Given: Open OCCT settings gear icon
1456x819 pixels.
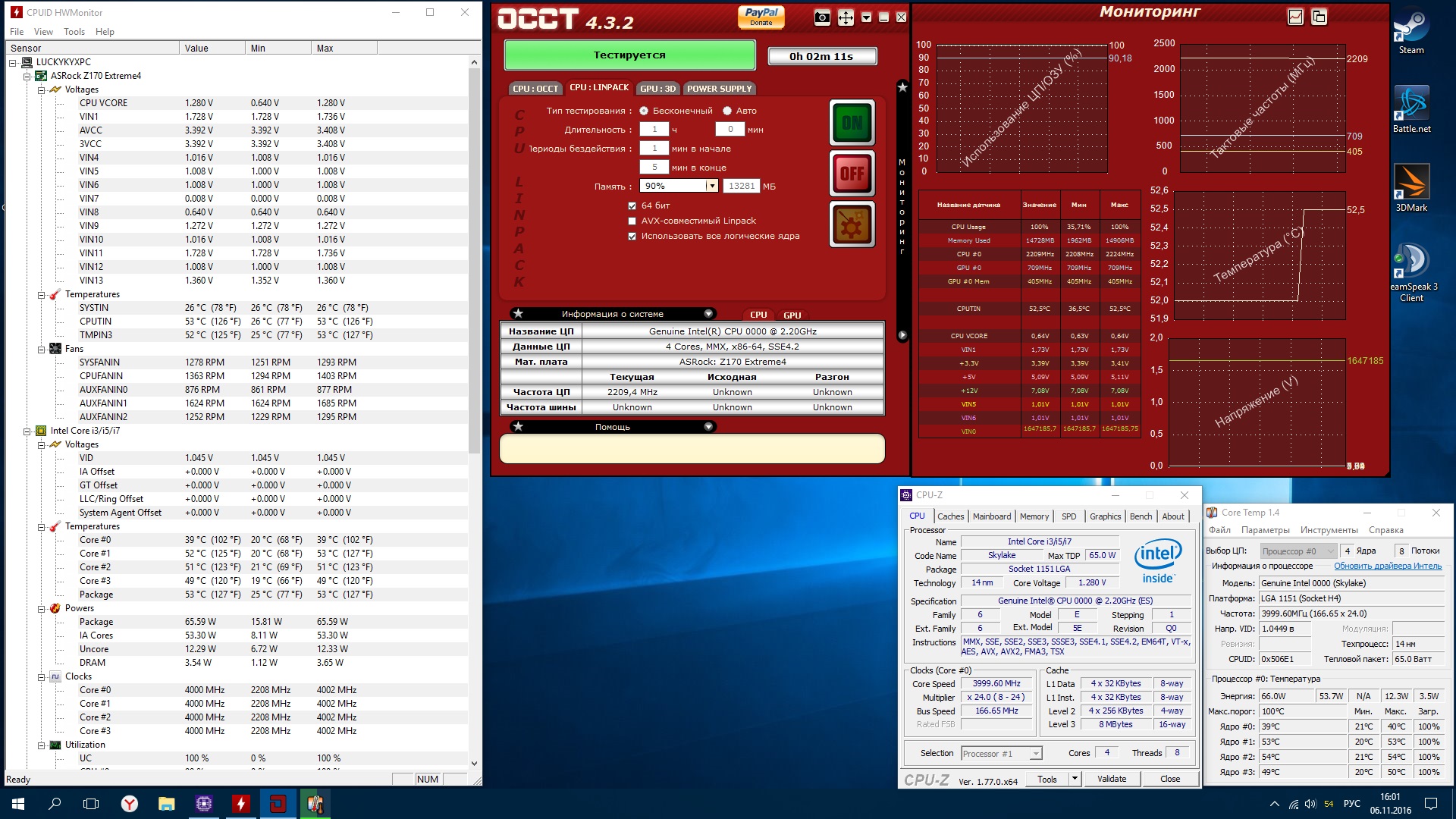Looking at the screenshot, I should point(852,224).
